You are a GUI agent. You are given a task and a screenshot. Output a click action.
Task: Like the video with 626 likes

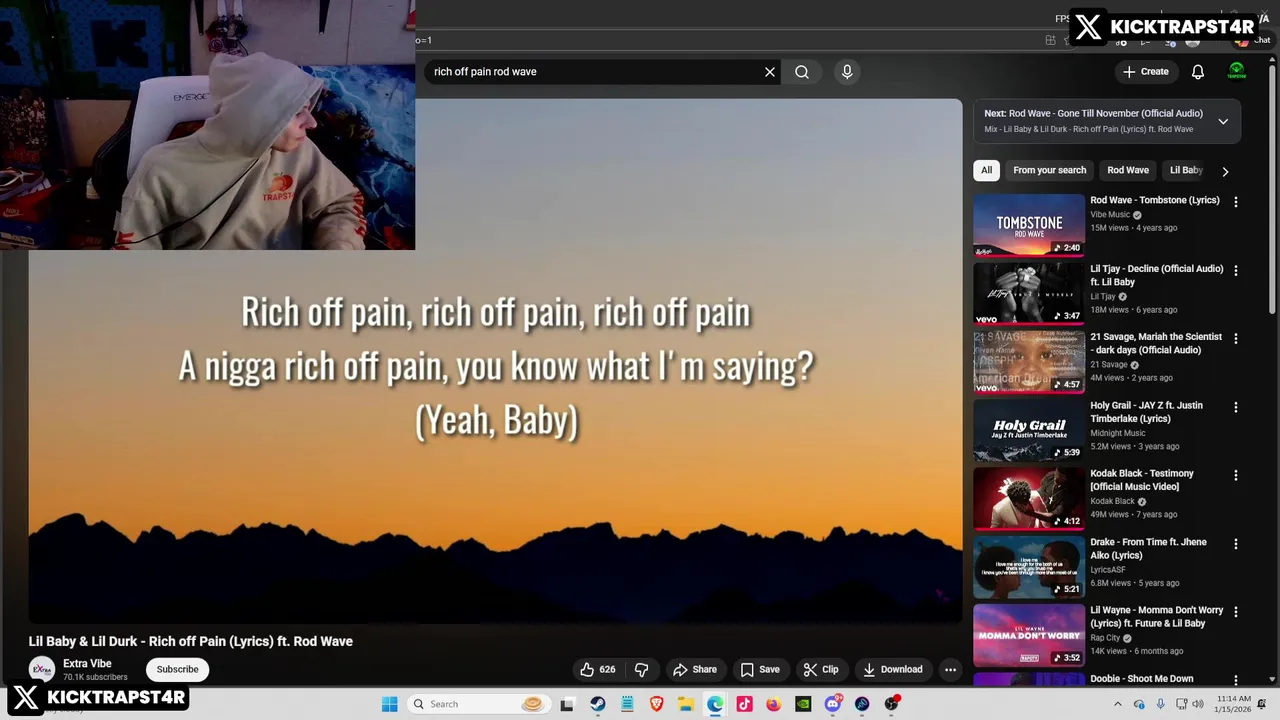tap(598, 669)
